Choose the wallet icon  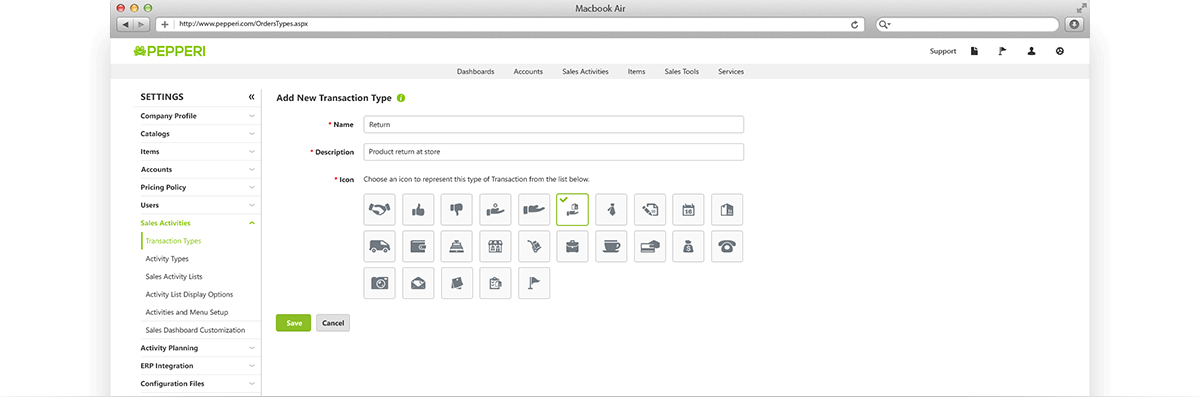click(418, 246)
